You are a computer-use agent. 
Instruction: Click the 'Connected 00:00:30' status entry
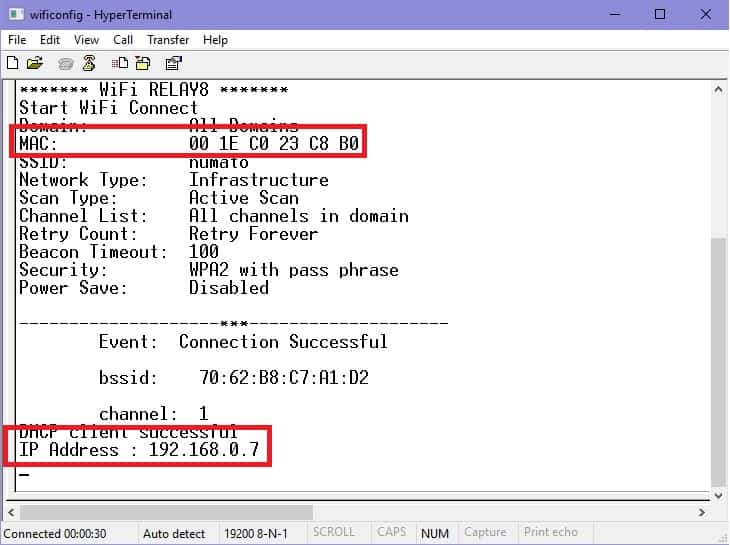pyautogui.click(x=55, y=533)
